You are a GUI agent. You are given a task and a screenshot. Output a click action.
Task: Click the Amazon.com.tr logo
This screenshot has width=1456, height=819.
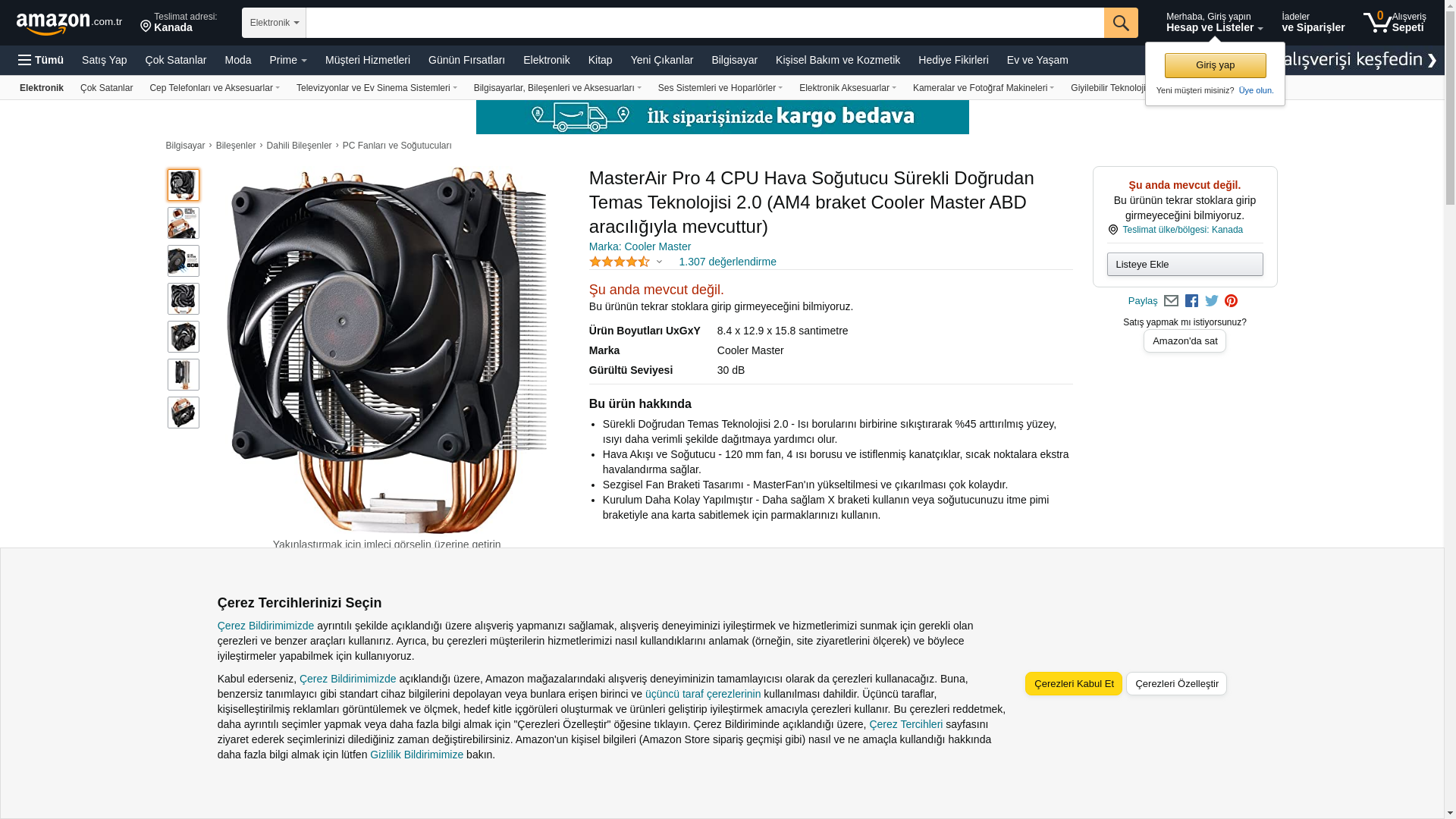tap(69, 24)
